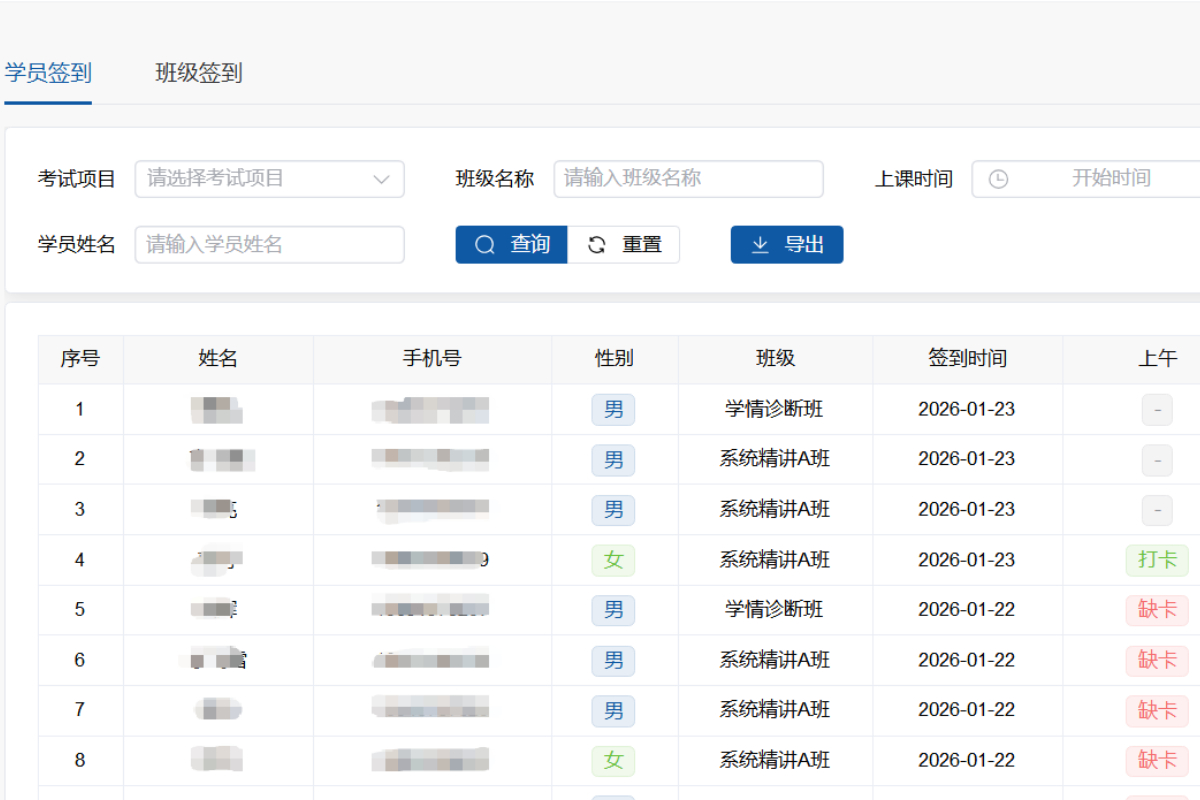The image size is (1200, 800).
Task: Click the green 打卡 tag in row 4
Action: (x=1157, y=560)
